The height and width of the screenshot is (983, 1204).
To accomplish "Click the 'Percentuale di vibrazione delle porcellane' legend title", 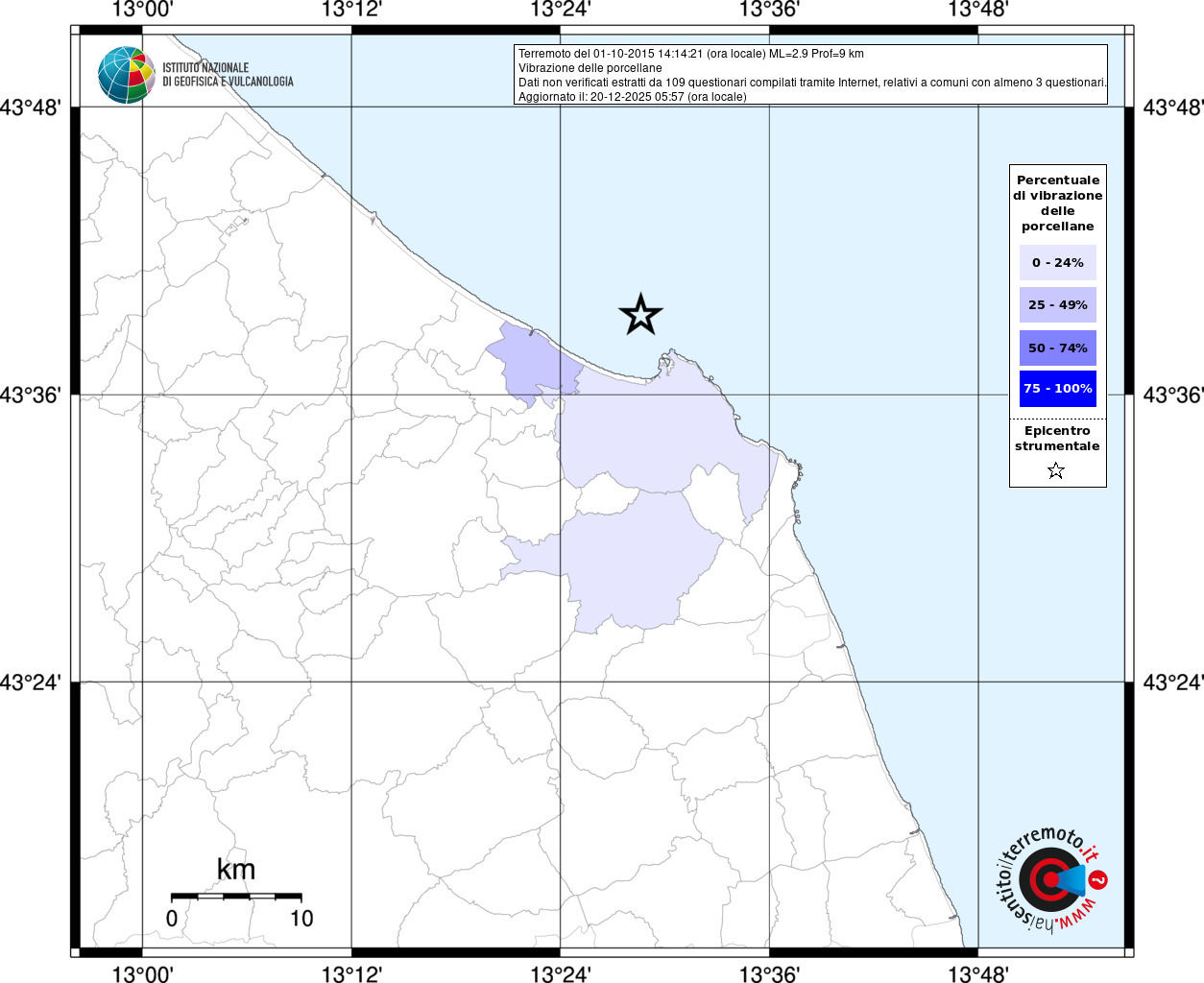I will coord(1057,204).
